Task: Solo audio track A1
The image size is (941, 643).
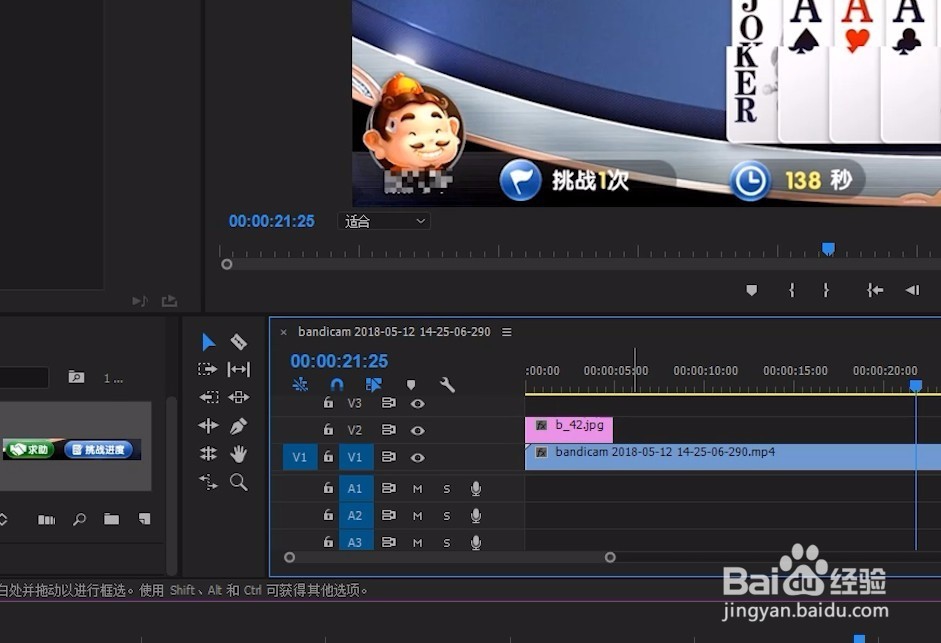Action: tap(446, 489)
